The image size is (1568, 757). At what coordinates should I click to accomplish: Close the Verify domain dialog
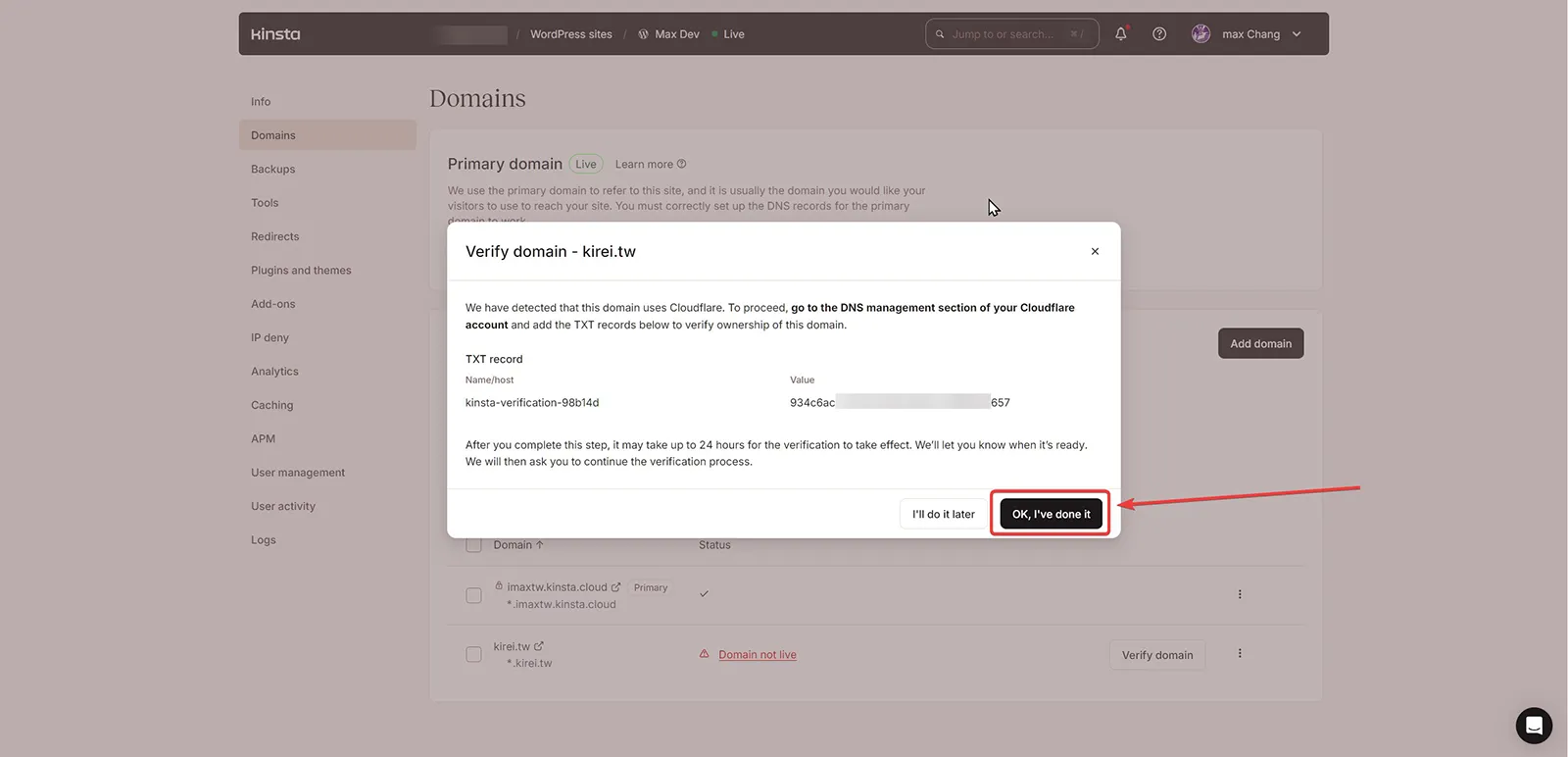coord(1095,252)
